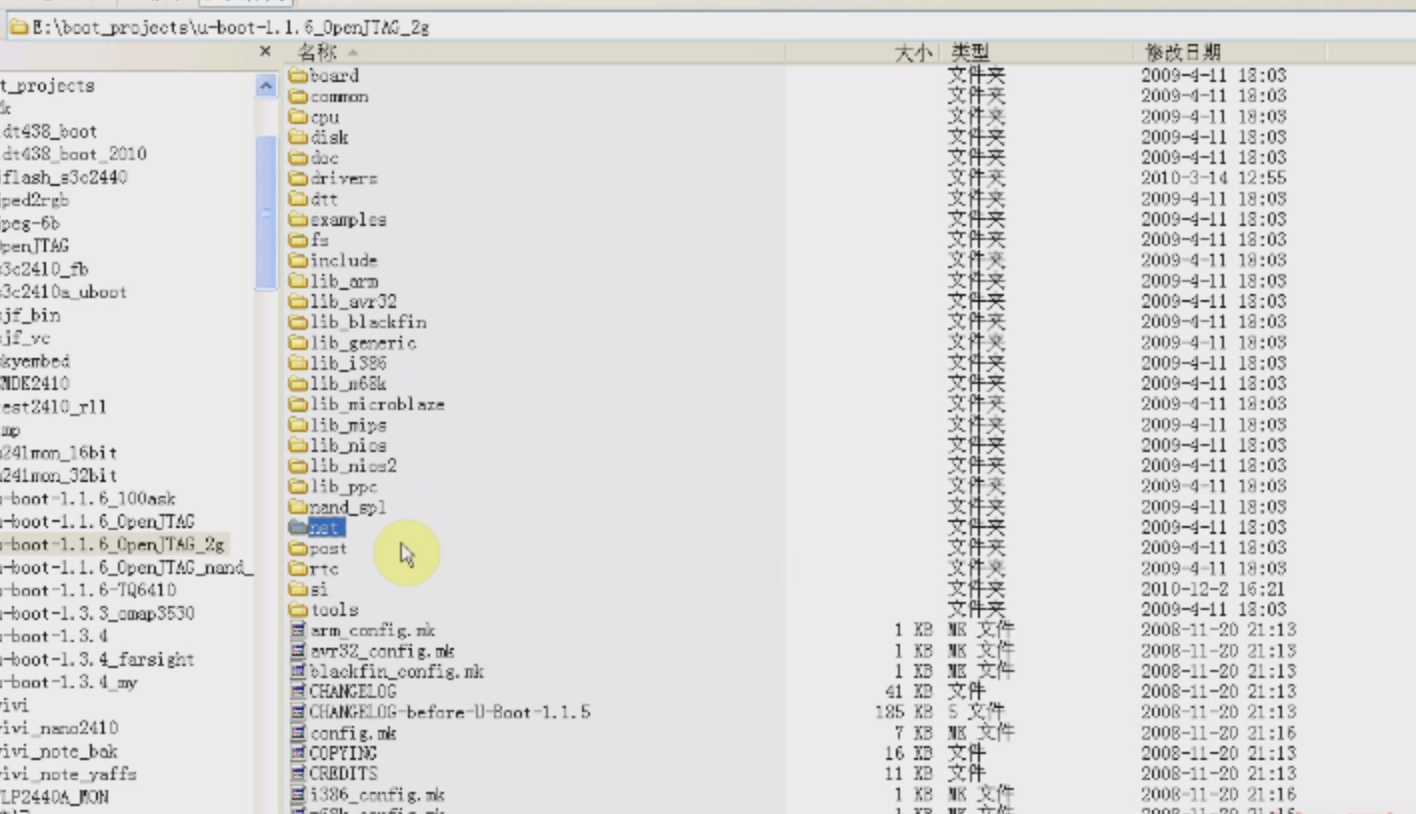Click the fs folder icon
Screen dimensions: 1416x814
[x=298, y=239]
